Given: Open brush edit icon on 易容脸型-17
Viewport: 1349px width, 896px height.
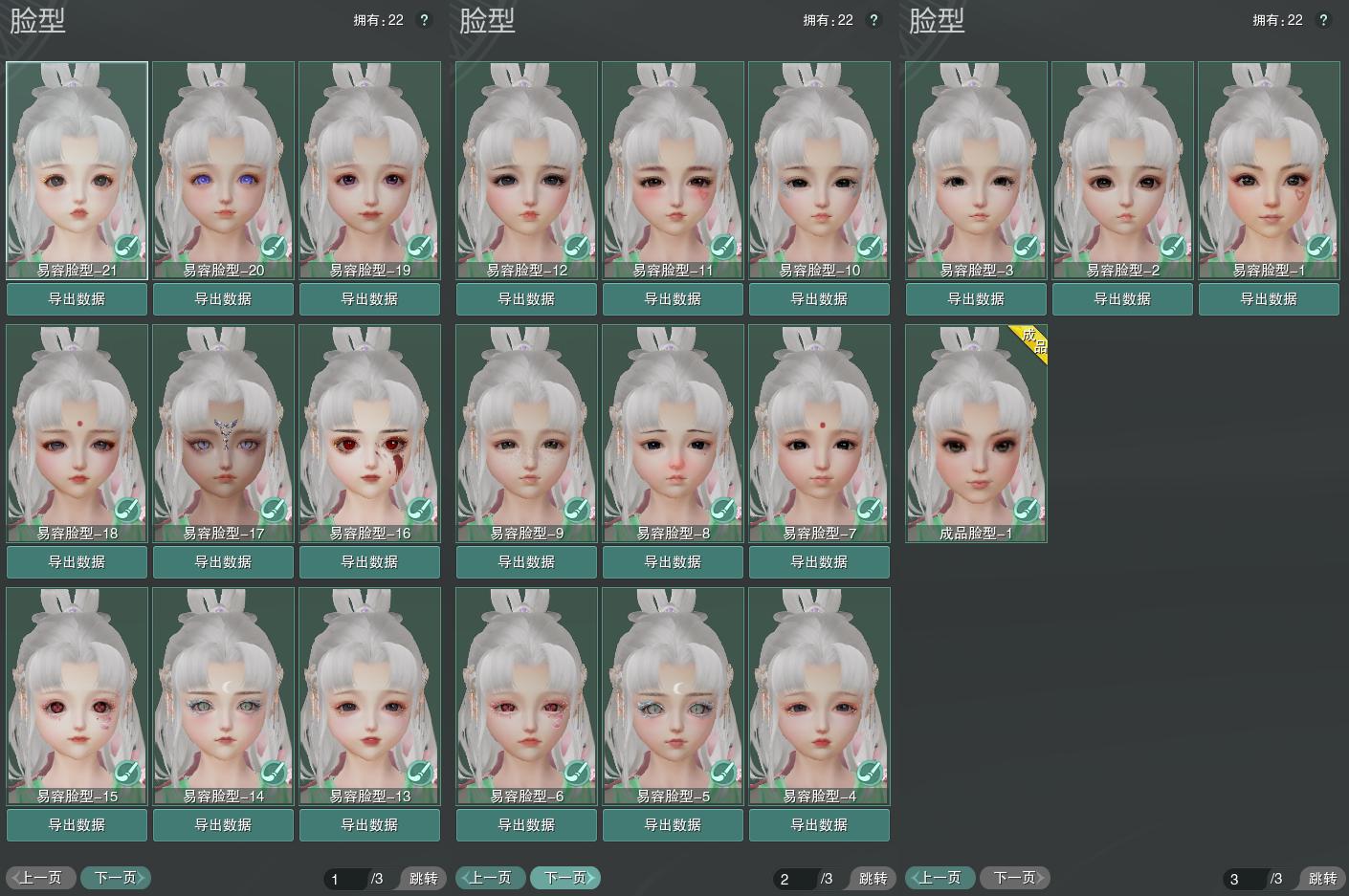Looking at the screenshot, I should (x=273, y=510).
